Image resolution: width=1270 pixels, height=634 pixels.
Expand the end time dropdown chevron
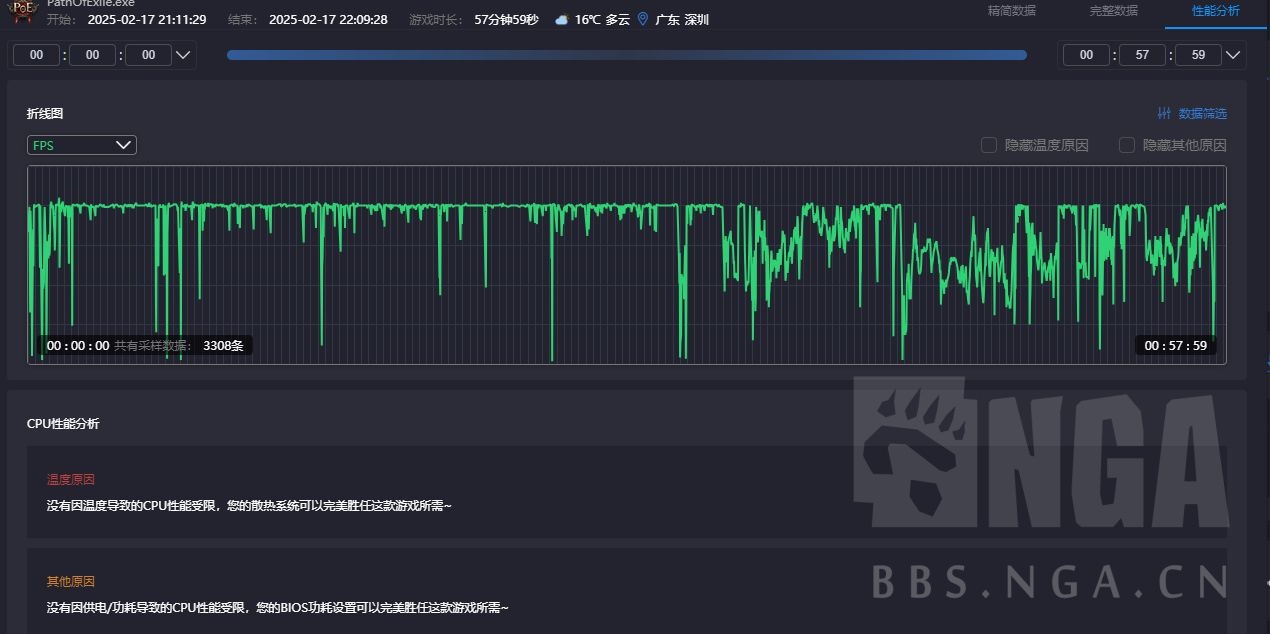coord(1233,55)
